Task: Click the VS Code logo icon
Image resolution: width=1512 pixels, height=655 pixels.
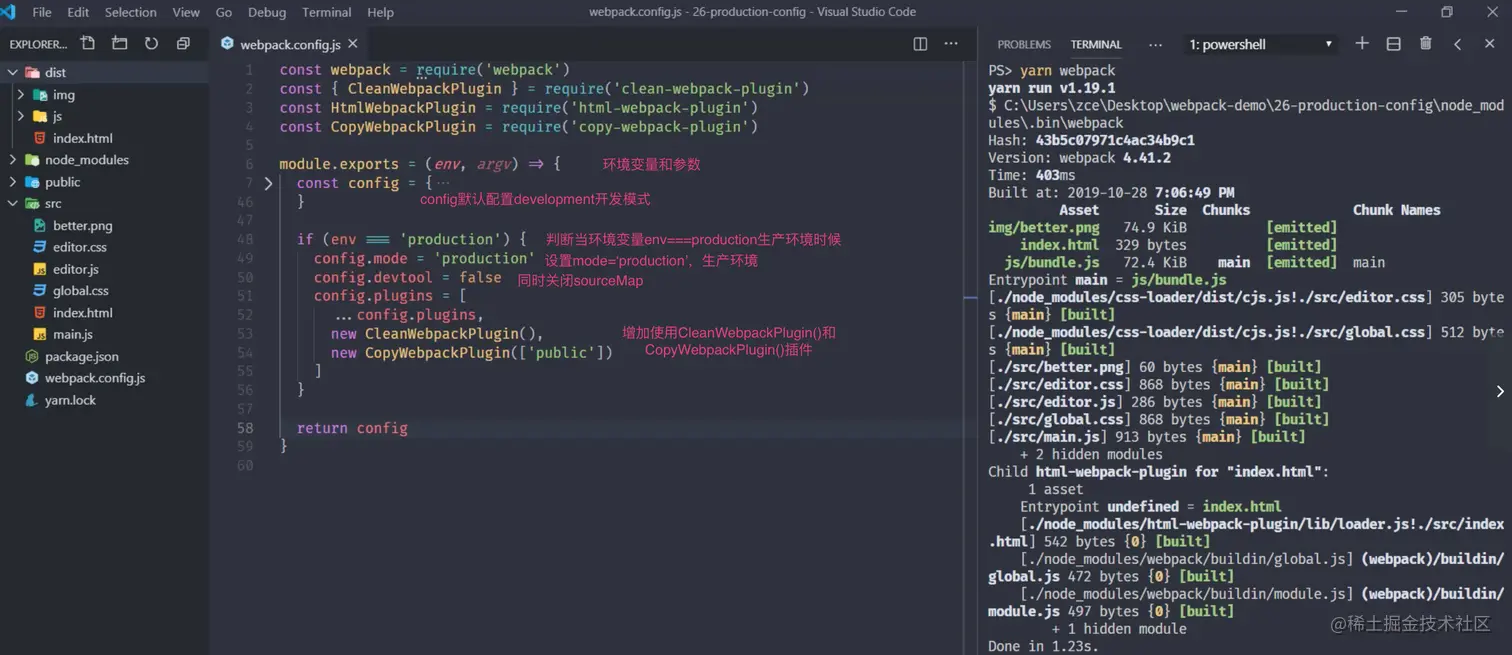Action: (9, 12)
